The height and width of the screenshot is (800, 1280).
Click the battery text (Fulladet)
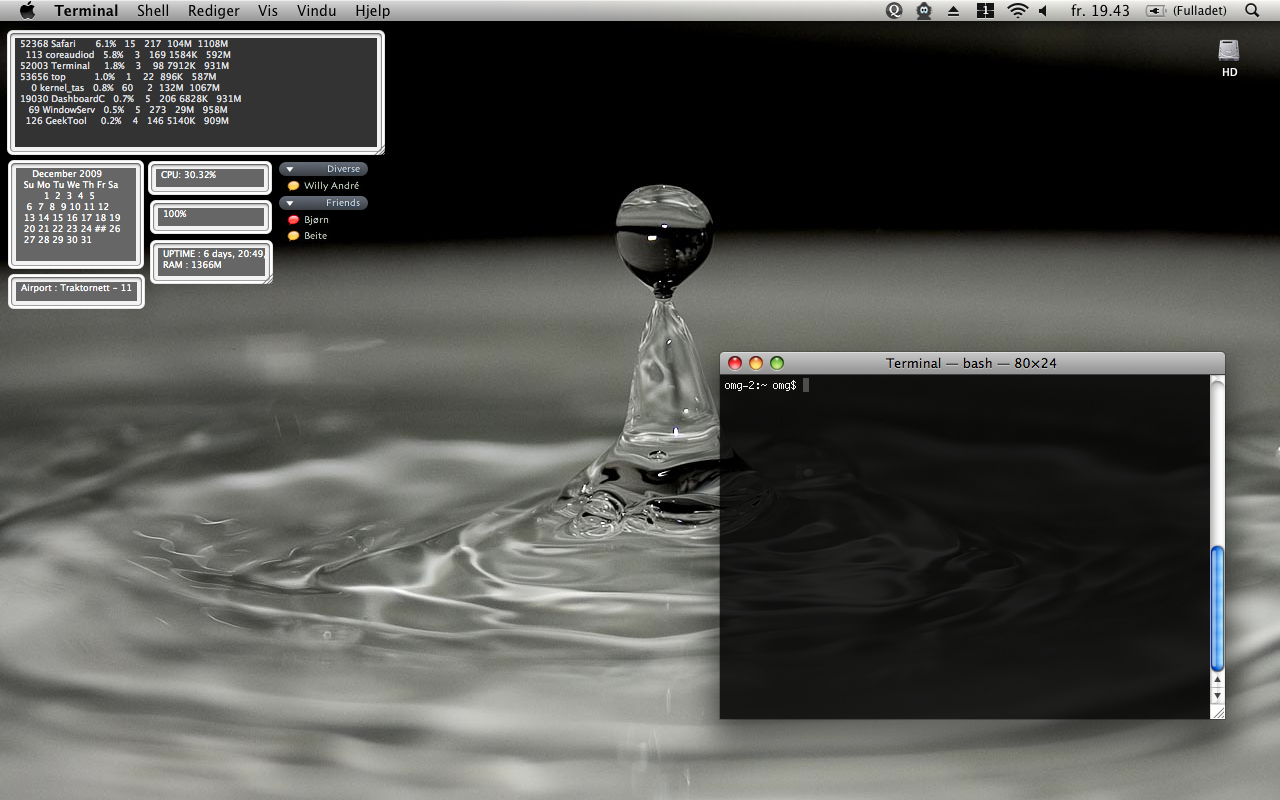[1200, 11]
